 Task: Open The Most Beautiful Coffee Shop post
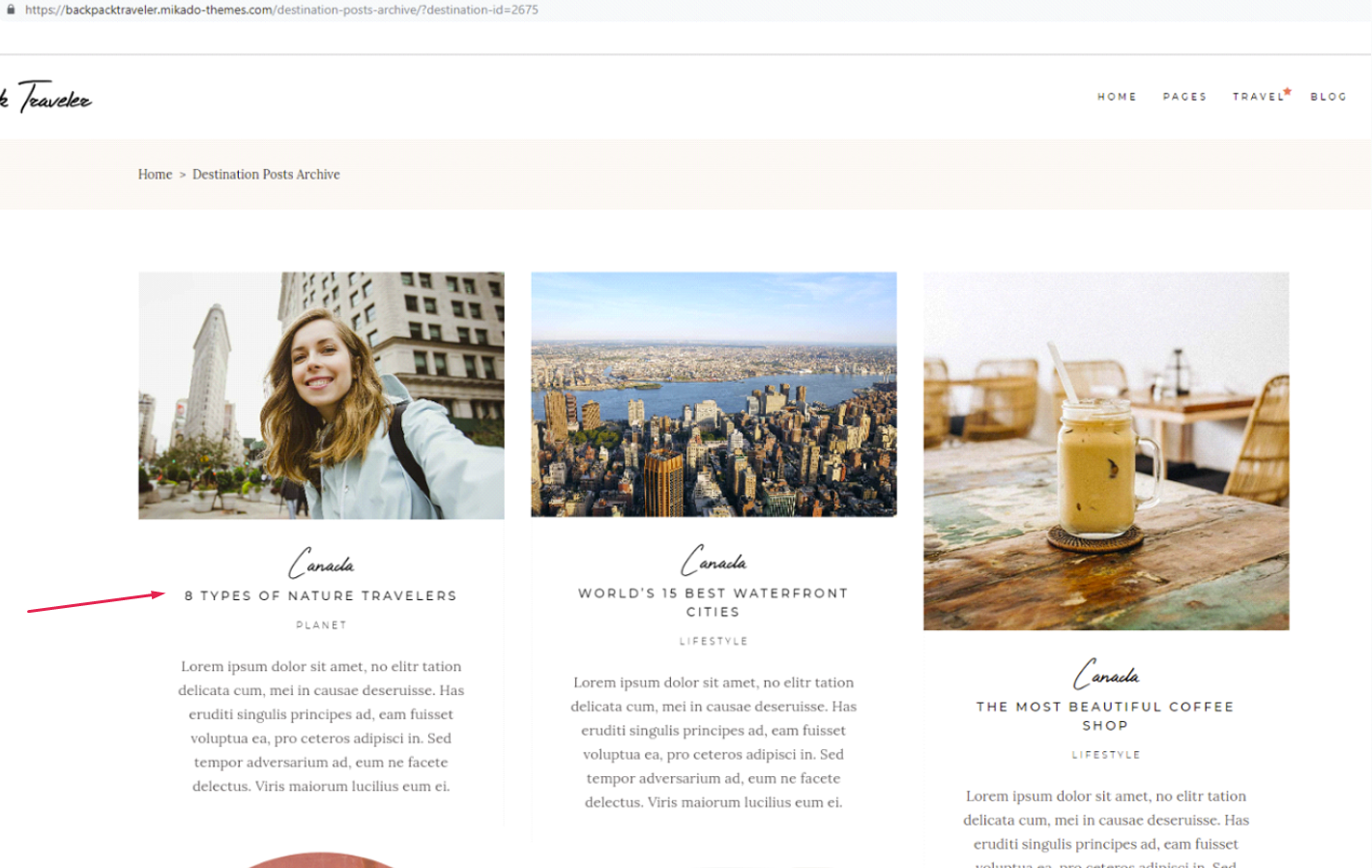point(1105,716)
